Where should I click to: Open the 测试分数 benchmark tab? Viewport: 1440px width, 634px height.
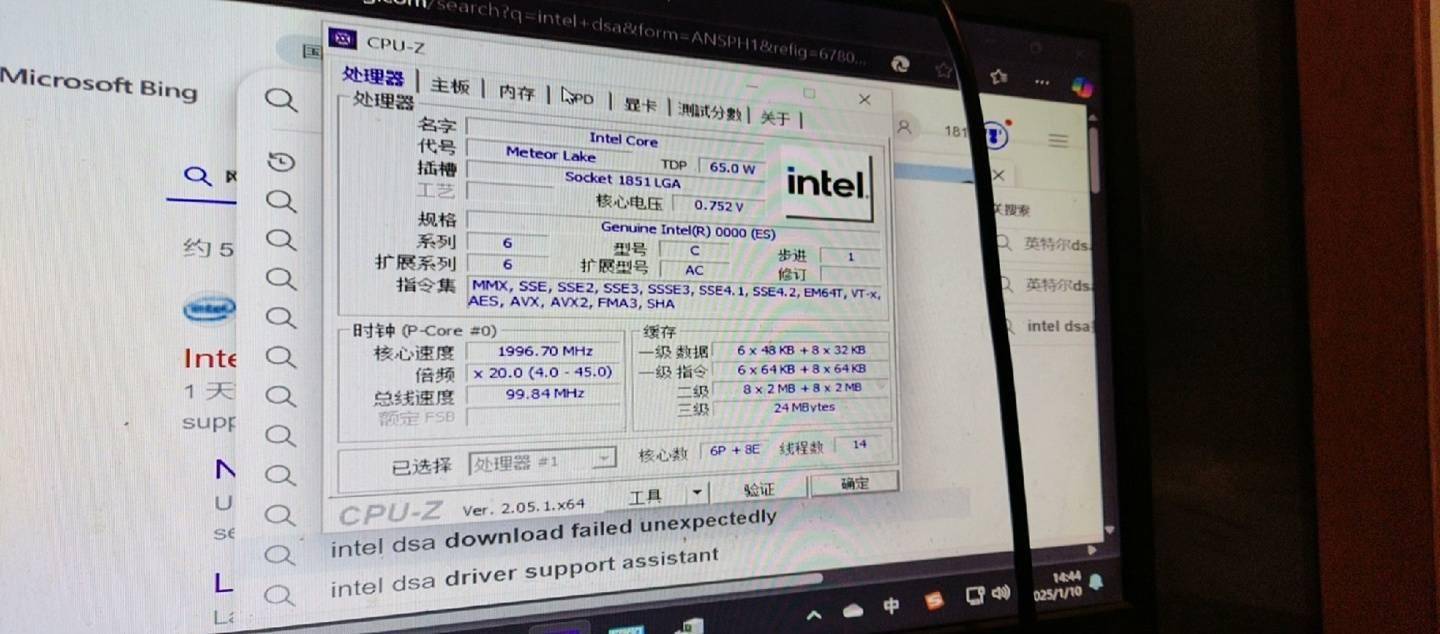point(710,112)
